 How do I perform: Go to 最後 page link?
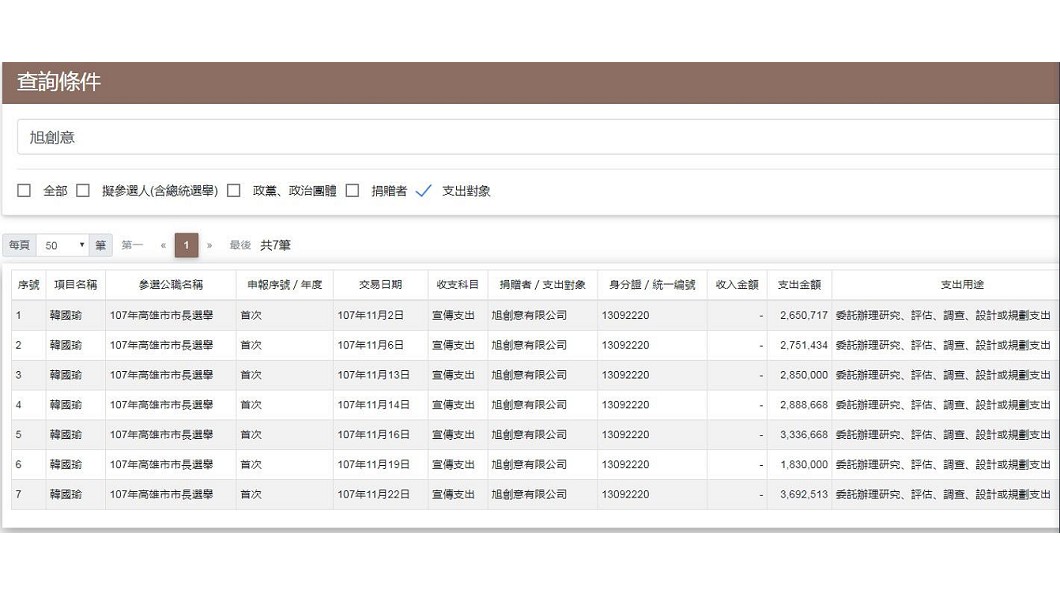240,245
